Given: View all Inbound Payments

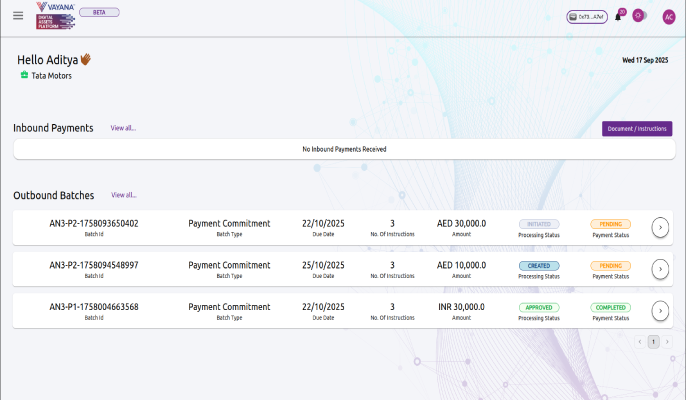Looking at the screenshot, I should tap(123, 129).
